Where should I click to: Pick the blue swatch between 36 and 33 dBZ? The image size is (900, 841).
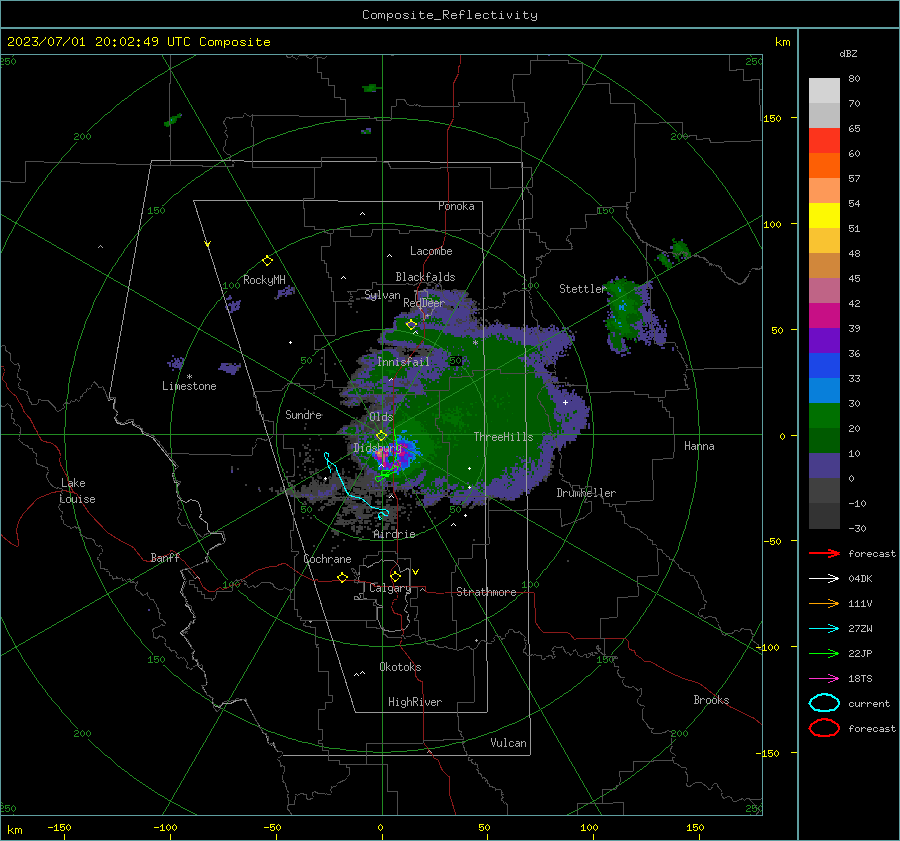tap(824, 366)
